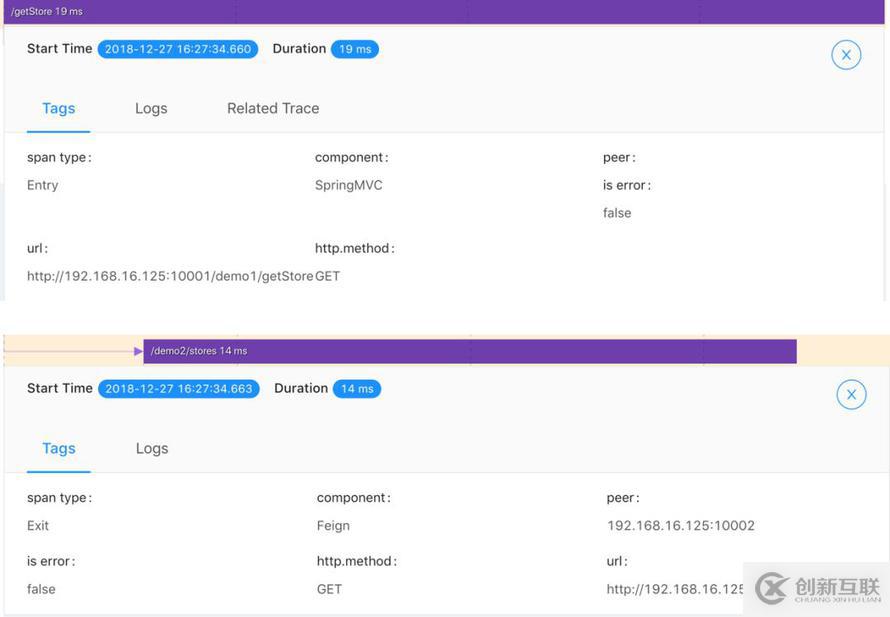Click the truncated url value in Exit span
Viewport: 890px width, 617px height.
tap(675, 589)
